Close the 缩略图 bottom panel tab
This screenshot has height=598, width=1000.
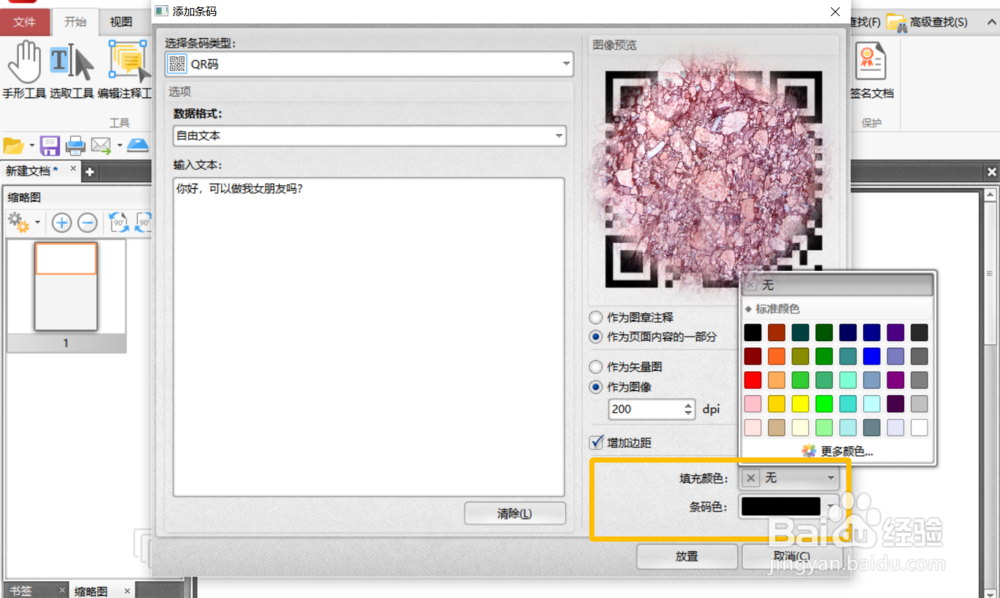[127, 591]
